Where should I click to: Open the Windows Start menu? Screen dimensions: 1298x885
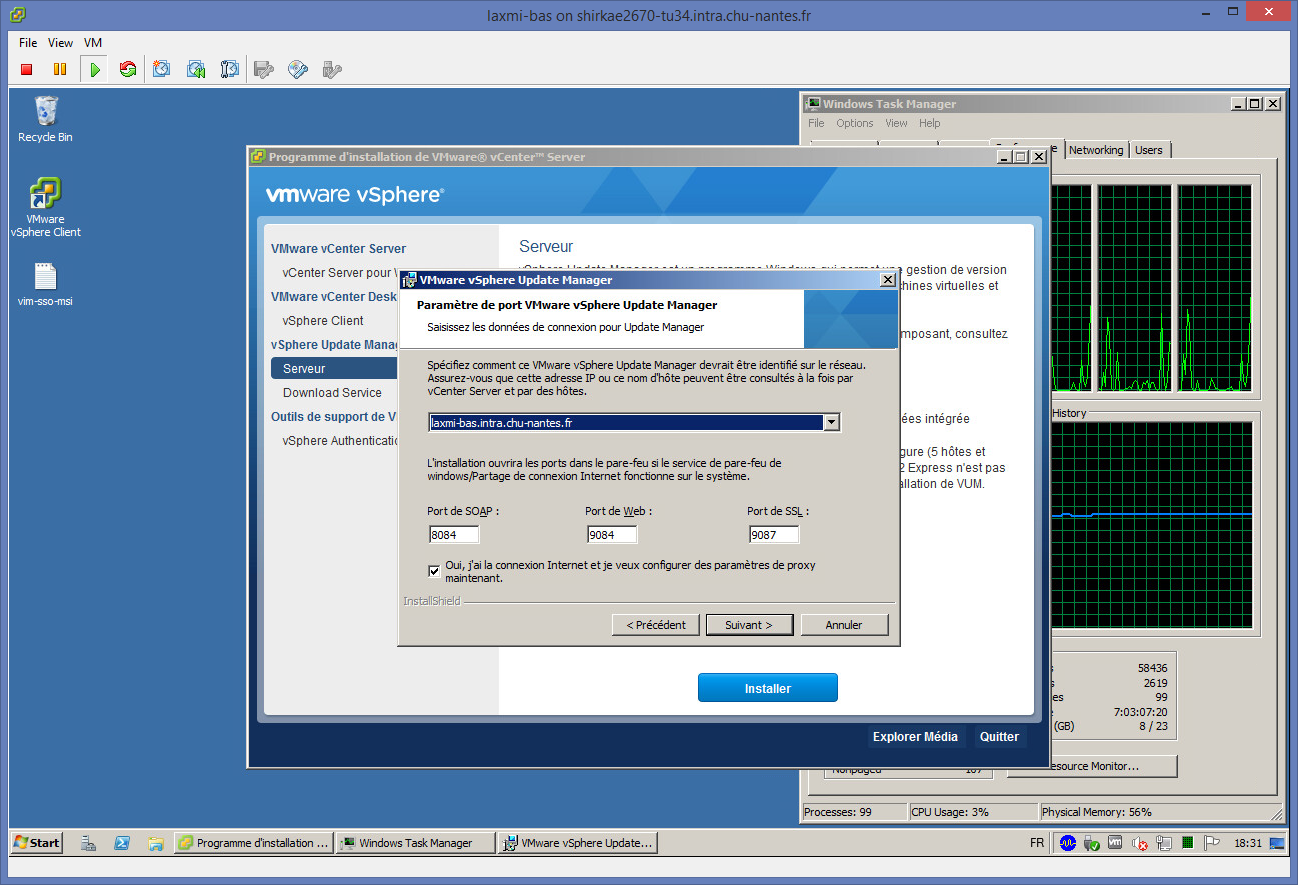click(37, 843)
